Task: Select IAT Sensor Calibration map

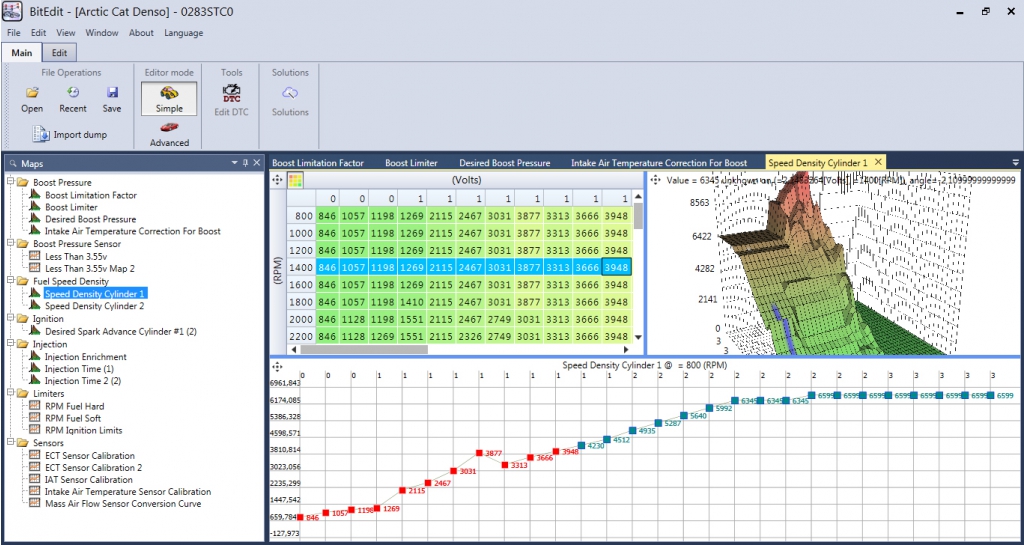Action: tap(89, 480)
